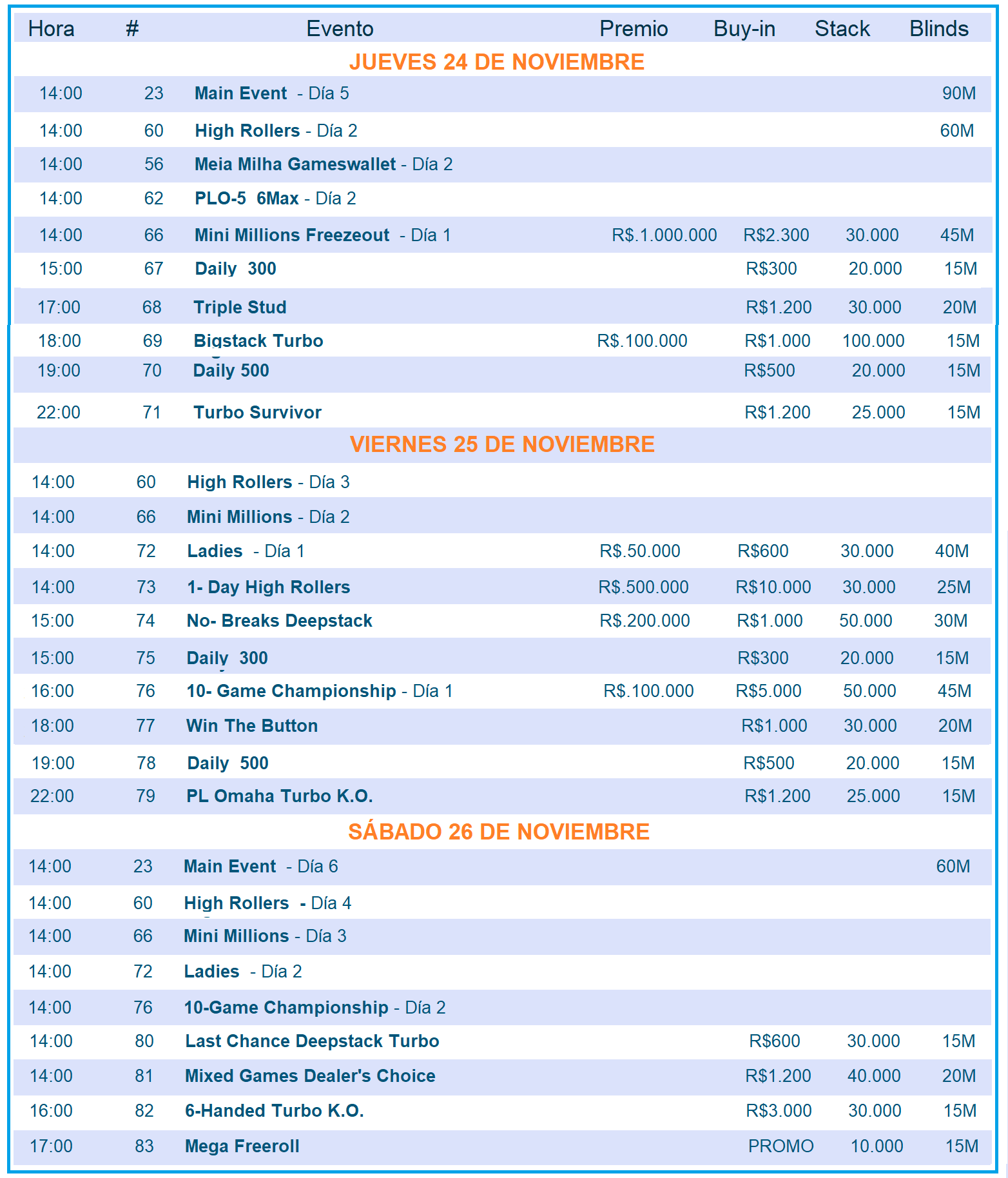
Task: Click Daily 500 event number 70
Action: pyautogui.click(x=231, y=371)
